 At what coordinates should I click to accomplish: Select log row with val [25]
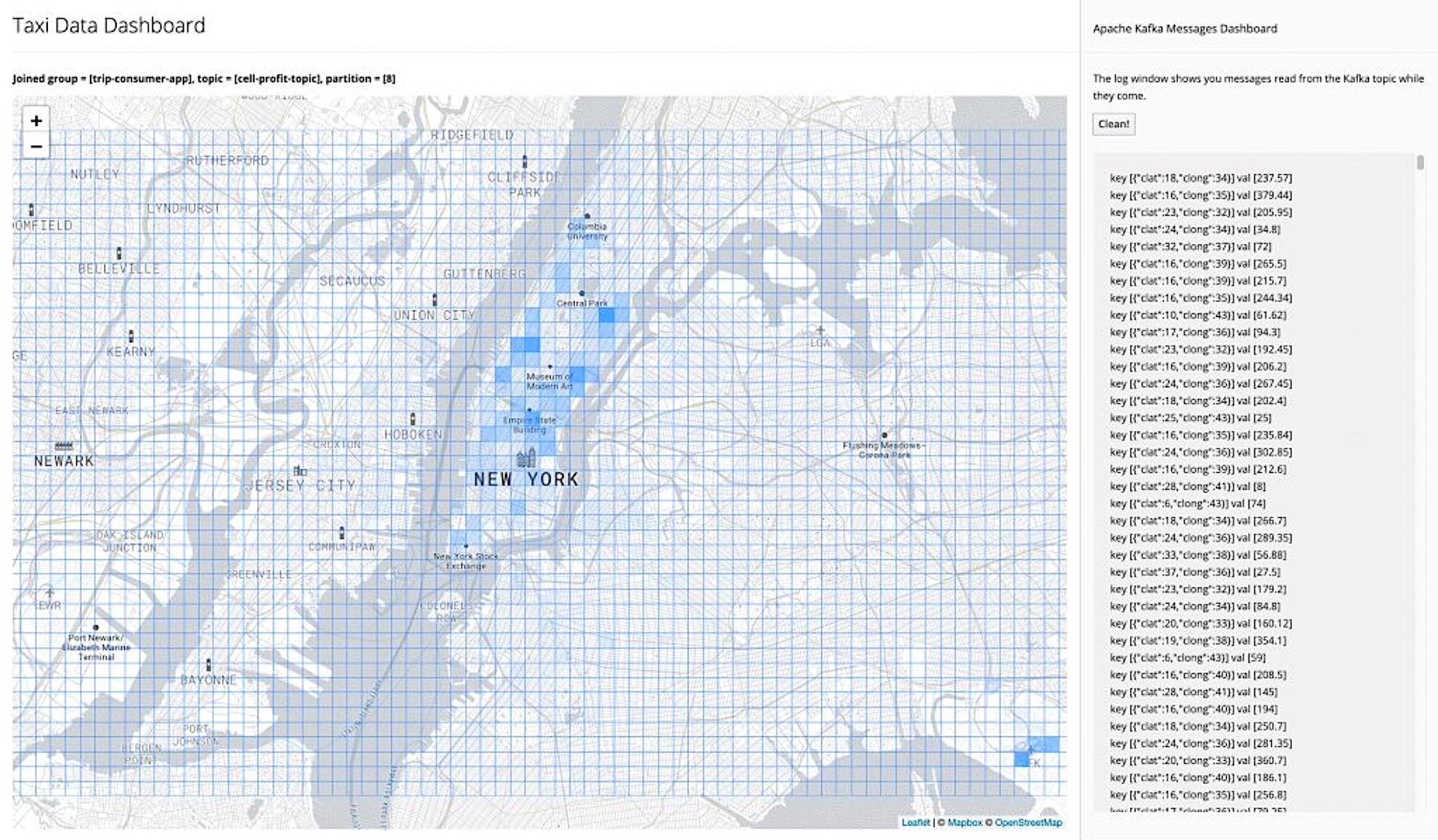click(1190, 418)
